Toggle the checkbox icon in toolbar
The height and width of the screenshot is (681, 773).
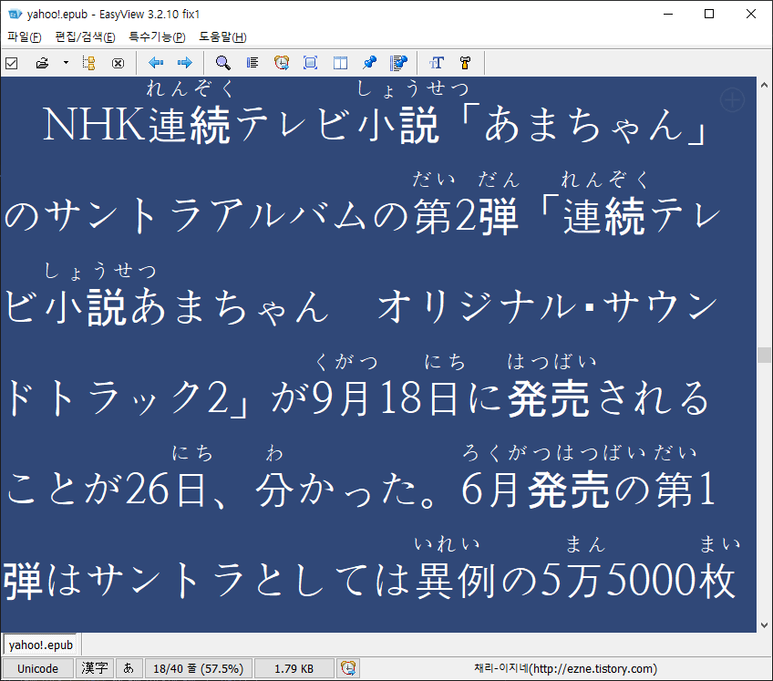11,63
